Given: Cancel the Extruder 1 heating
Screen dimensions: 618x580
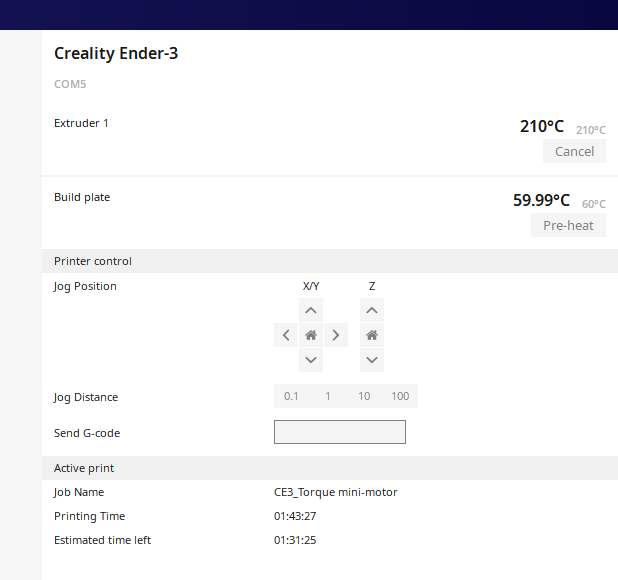Looking at the screenshot, I should (574, 151).
